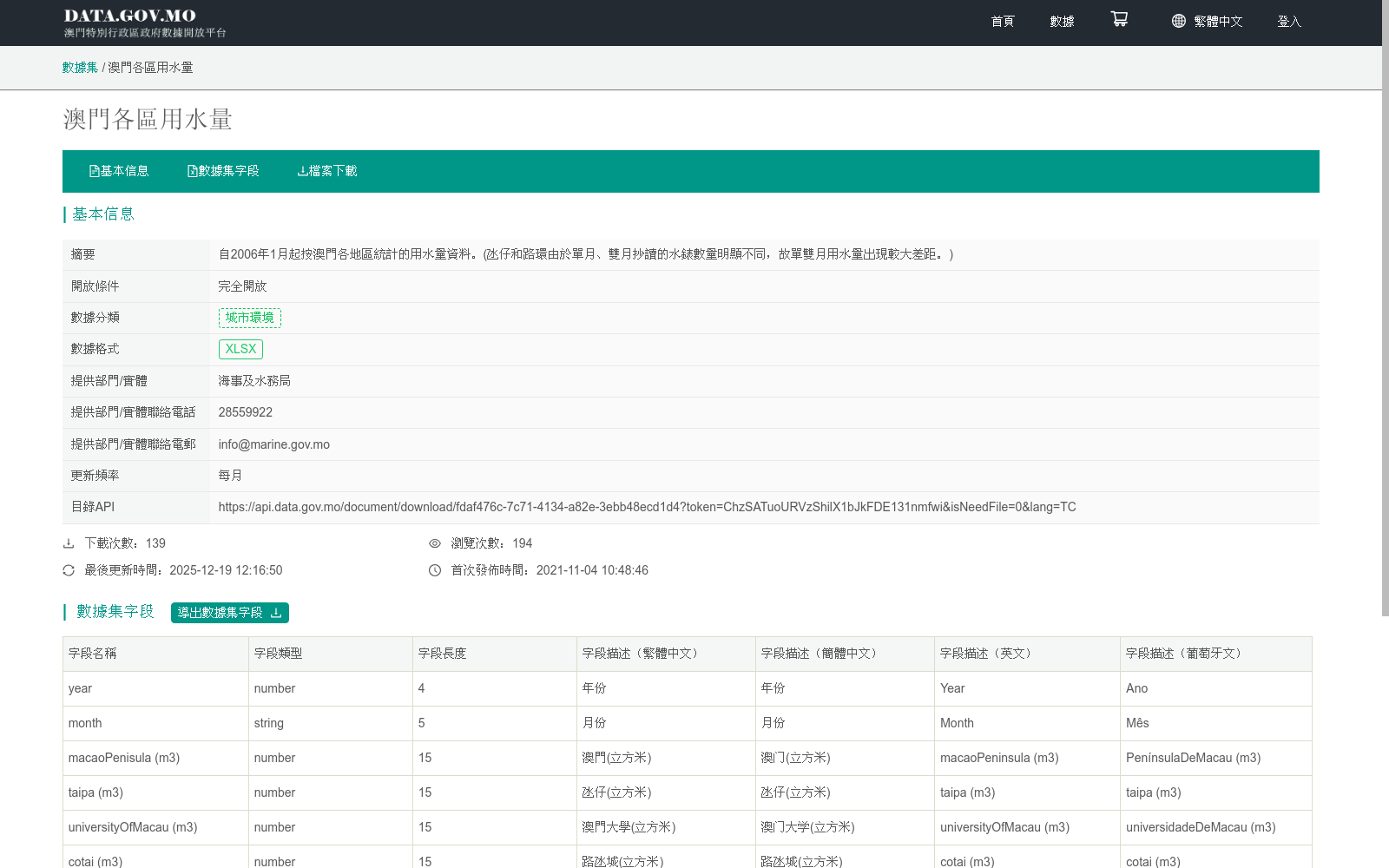Switch to the 檔案下載 tab
Screen dimensions: 1389x868
[x=327, y=171]
